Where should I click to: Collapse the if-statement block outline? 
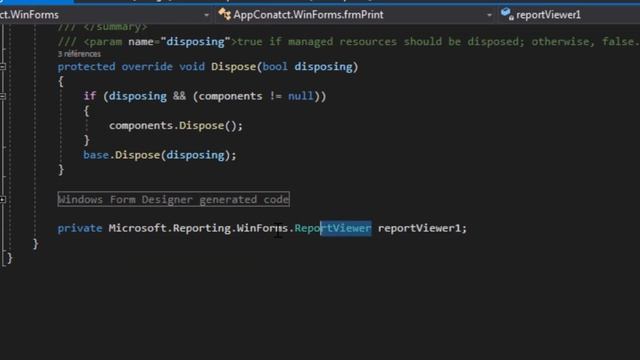point(3,96)
